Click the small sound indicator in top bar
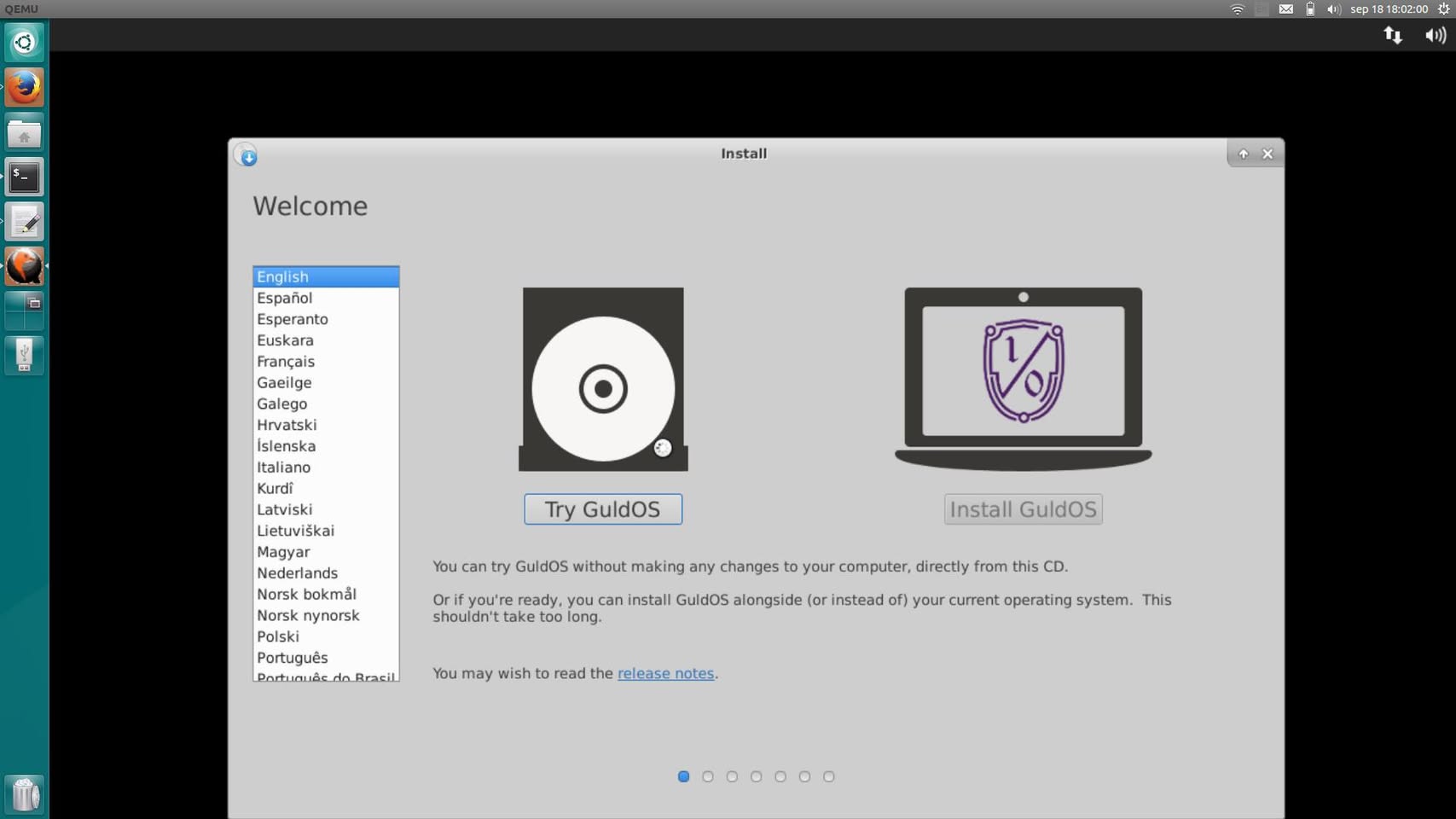Viewport: 1456px width, 819px height. (1334, 9)
